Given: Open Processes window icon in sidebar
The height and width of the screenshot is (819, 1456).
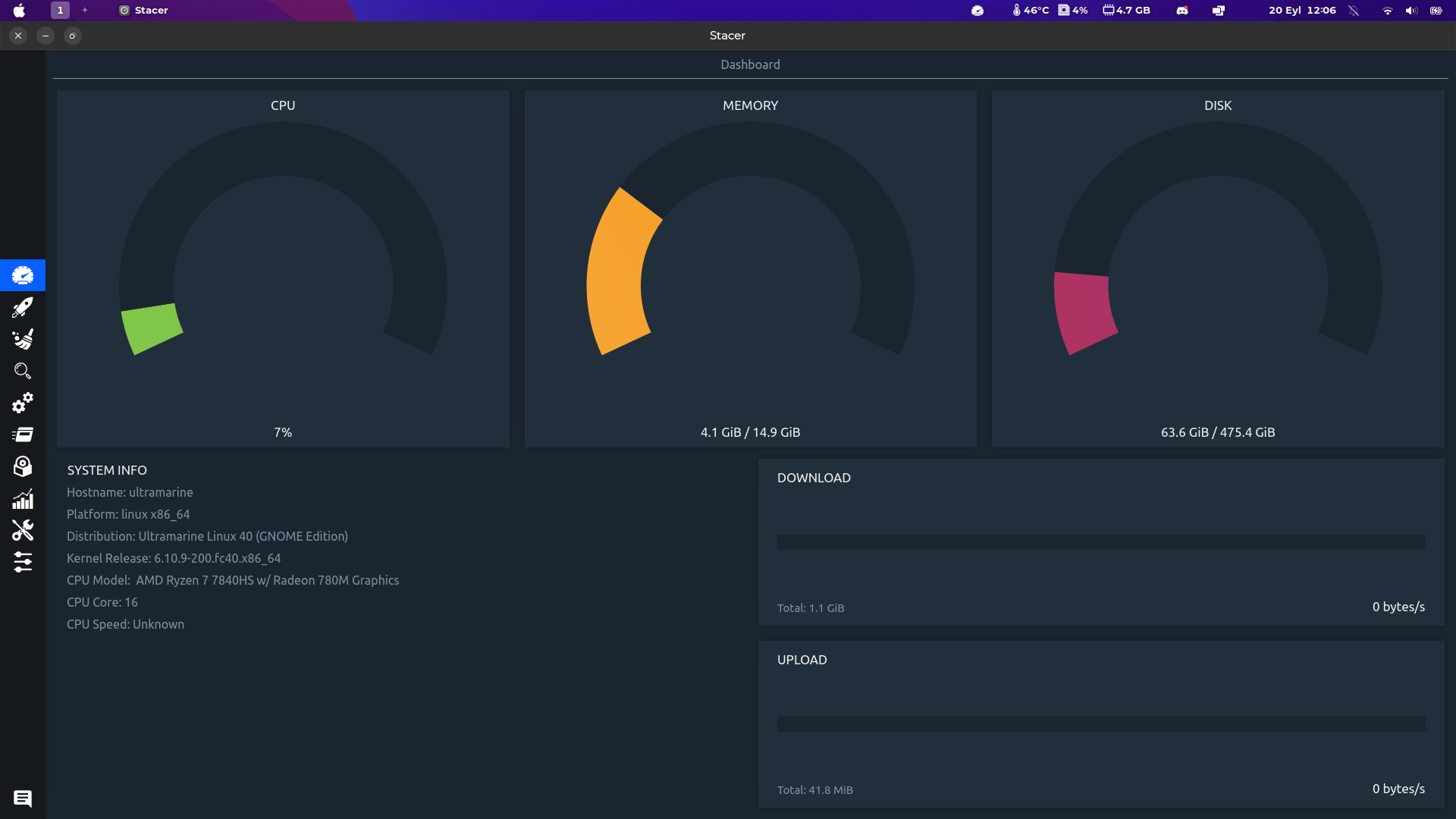Looking at the screenshot, I should click(23, 435).
